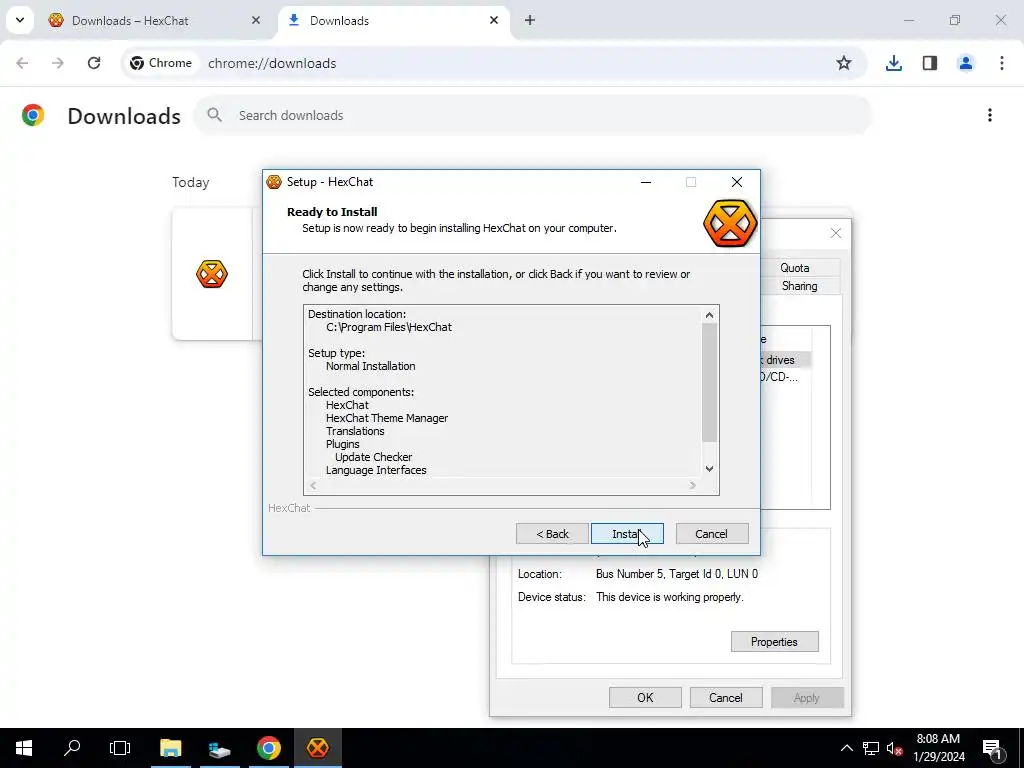Go back with the < Back button

tap(552, 534)
